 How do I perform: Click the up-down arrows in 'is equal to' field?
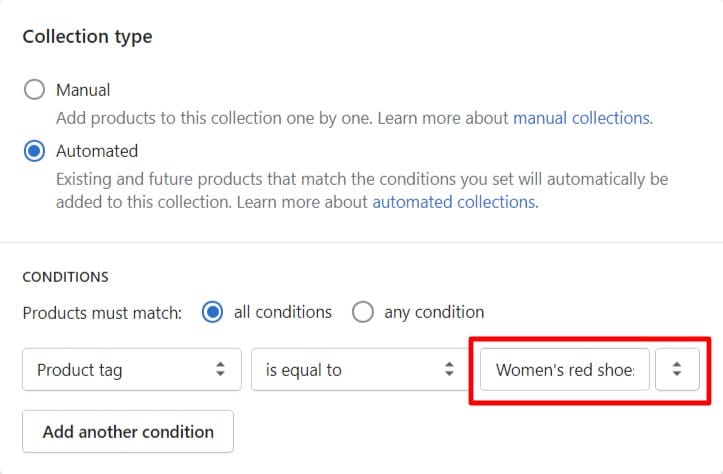[449, 370]
